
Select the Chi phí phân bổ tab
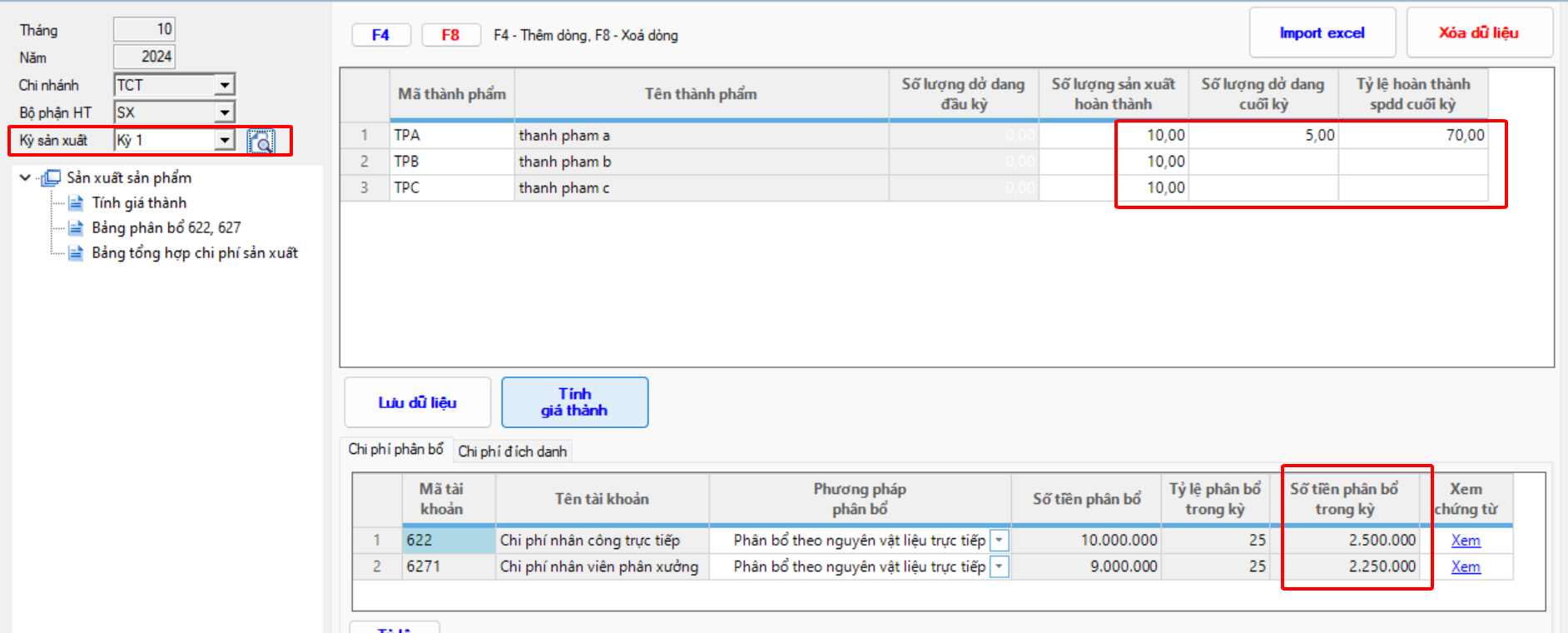395,450
